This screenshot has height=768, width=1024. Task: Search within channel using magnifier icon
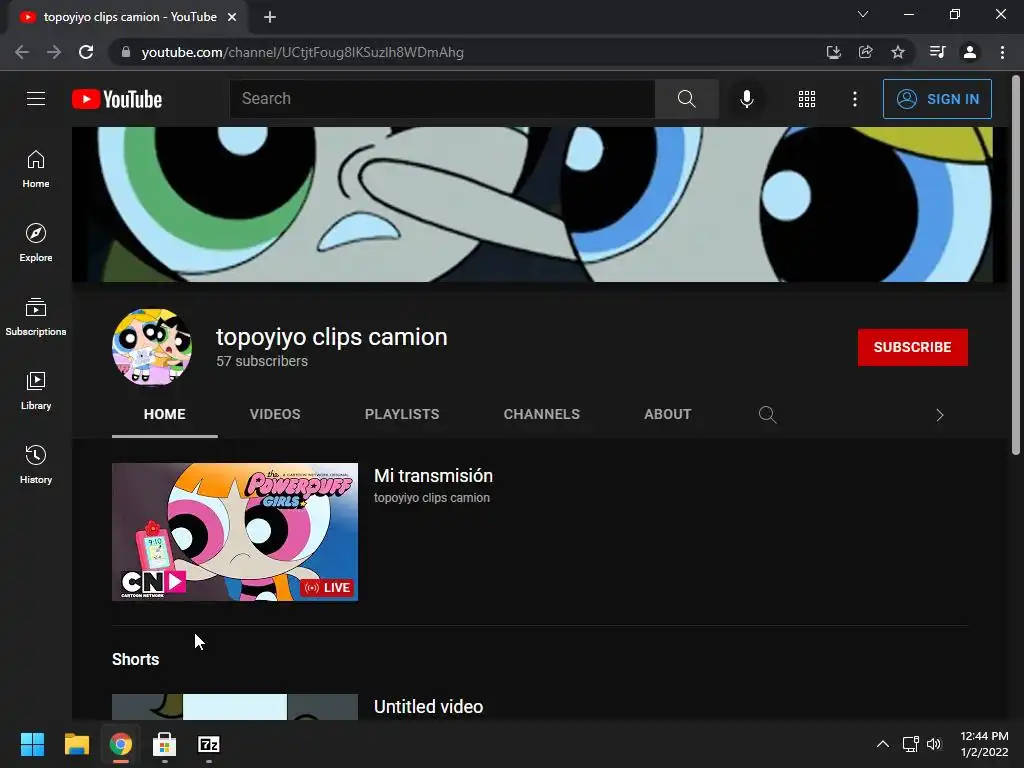[x=767, y=415]
